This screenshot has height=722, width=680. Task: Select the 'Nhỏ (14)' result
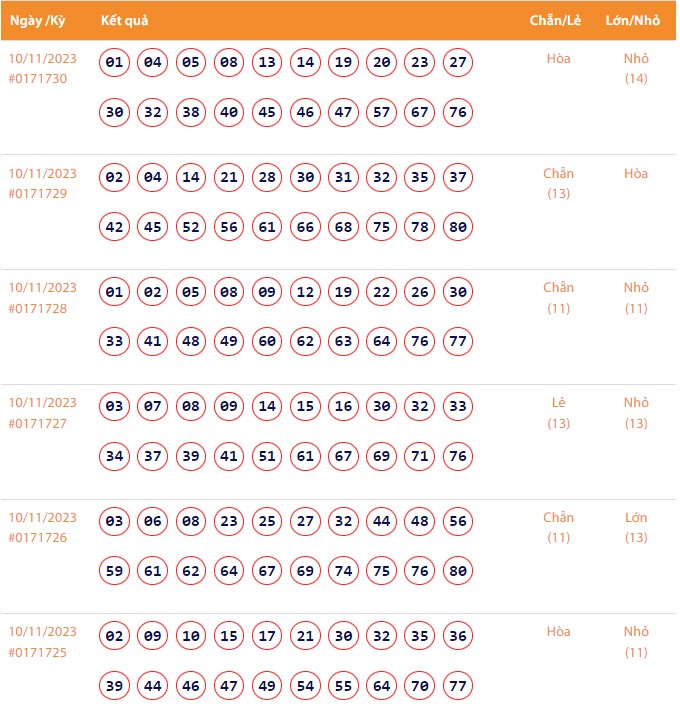point(636,68)
